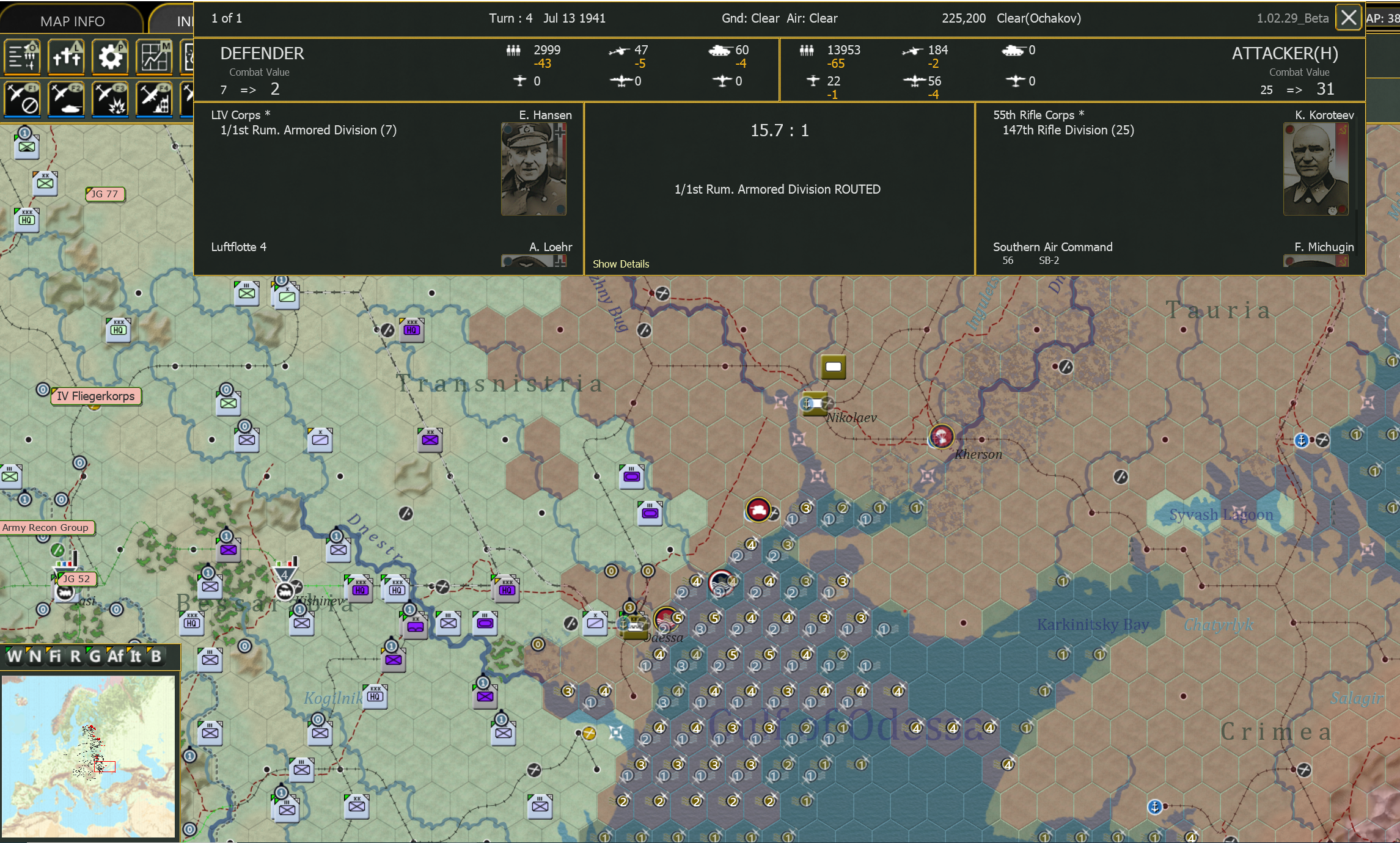Click the JG 52 air unit label
Image resolution: width=1400 pixels, height=843 pixels.
pos(77,578)
